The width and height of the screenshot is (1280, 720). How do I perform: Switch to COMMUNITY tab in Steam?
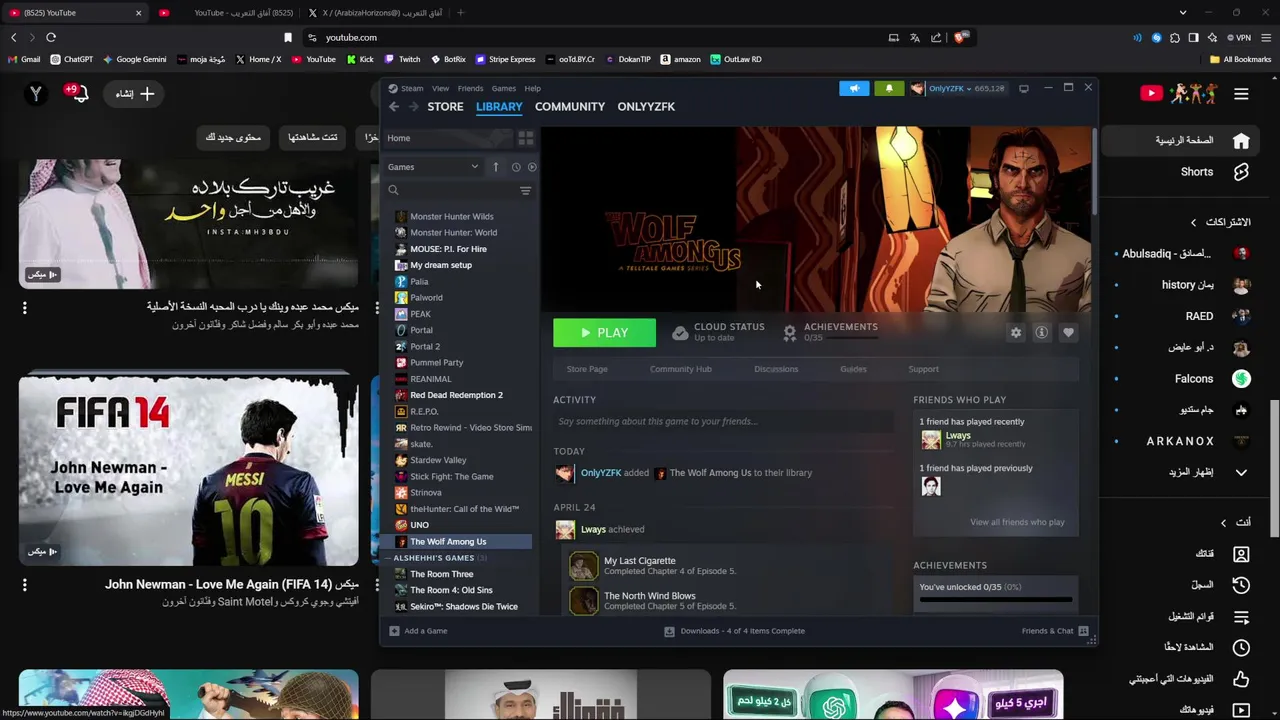click(x=570, y=107)
